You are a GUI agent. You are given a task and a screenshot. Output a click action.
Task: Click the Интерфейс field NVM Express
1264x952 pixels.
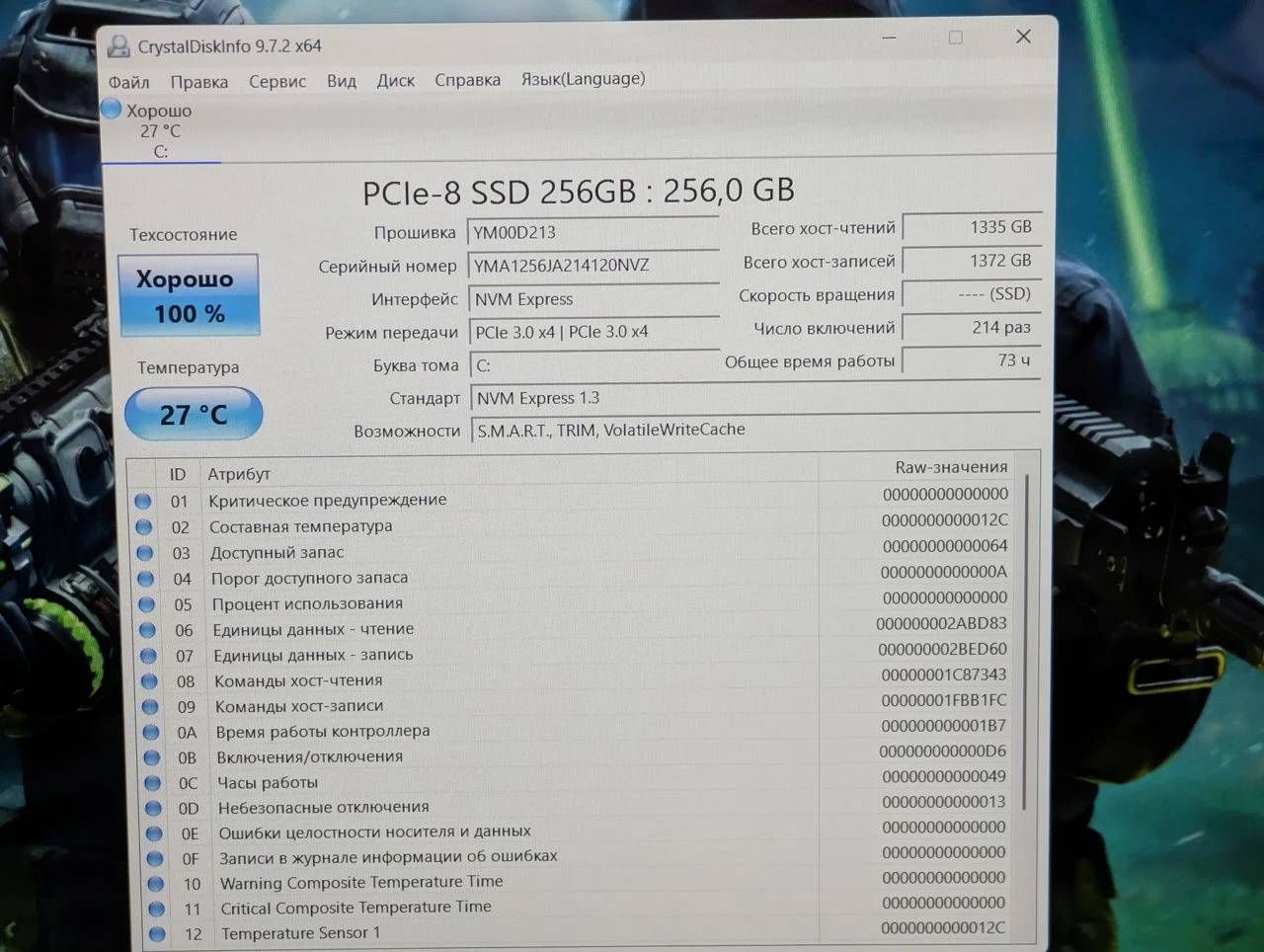pos(594,299)
